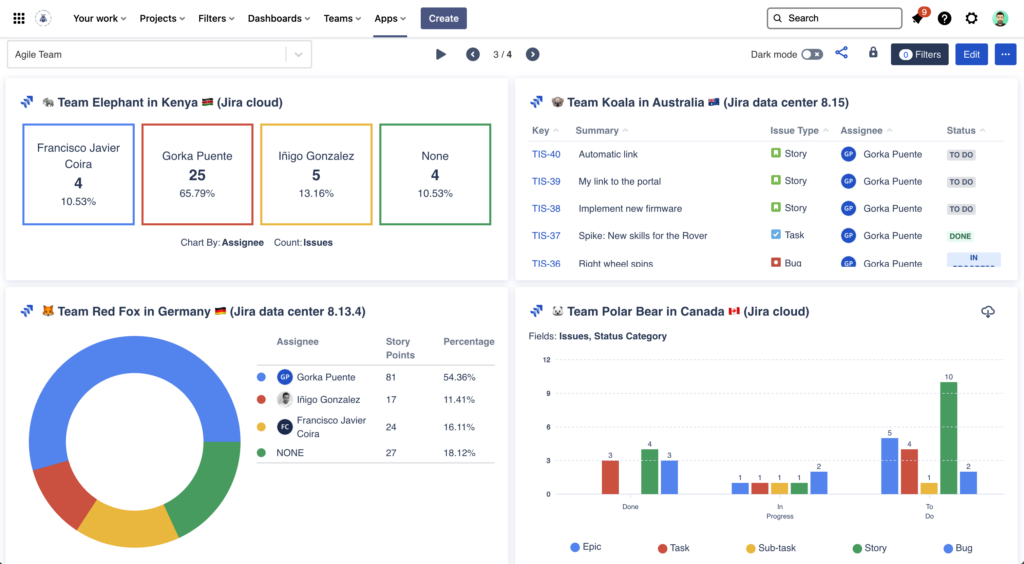Open the Teams menu
This screenshot has width=1024, height=564.
pyautogui.click(x=342, y=18)
